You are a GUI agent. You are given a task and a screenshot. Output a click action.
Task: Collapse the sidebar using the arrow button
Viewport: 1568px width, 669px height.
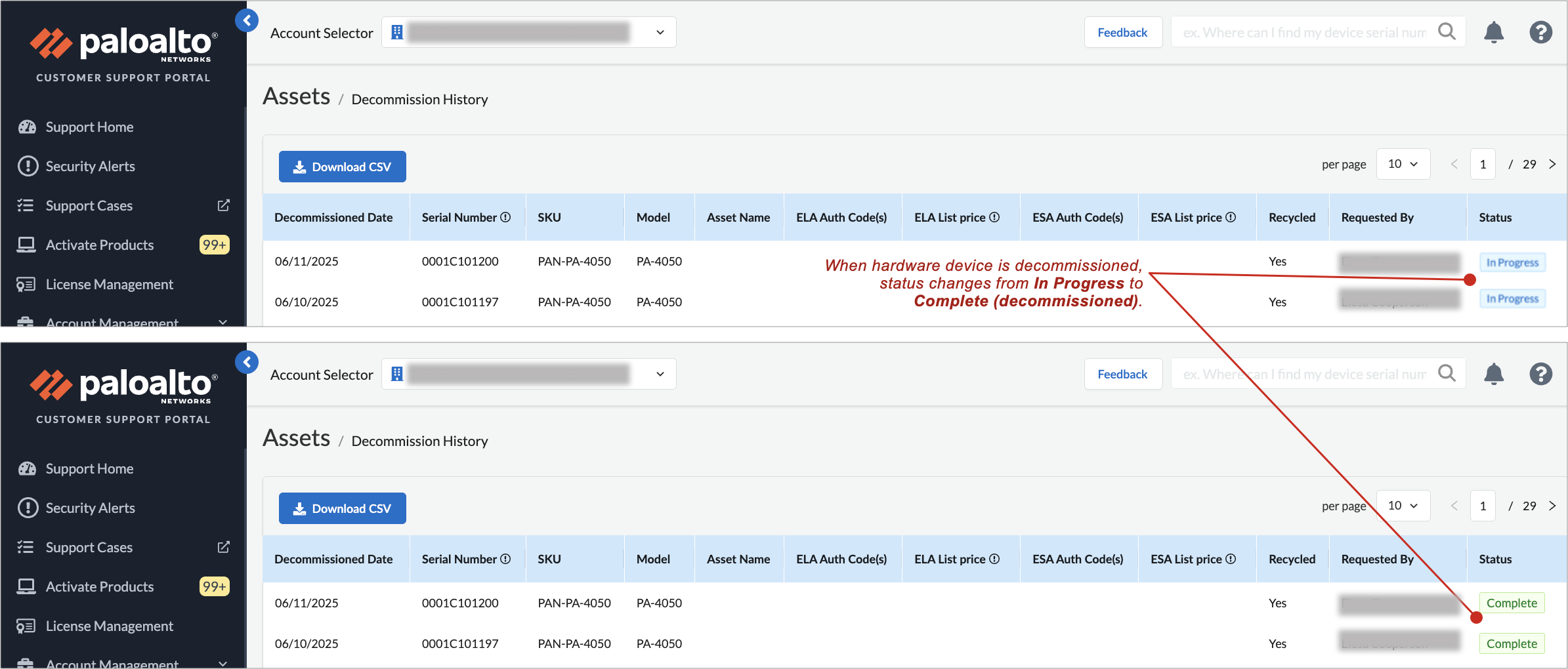pyautogui.click(x=247, y=20)
